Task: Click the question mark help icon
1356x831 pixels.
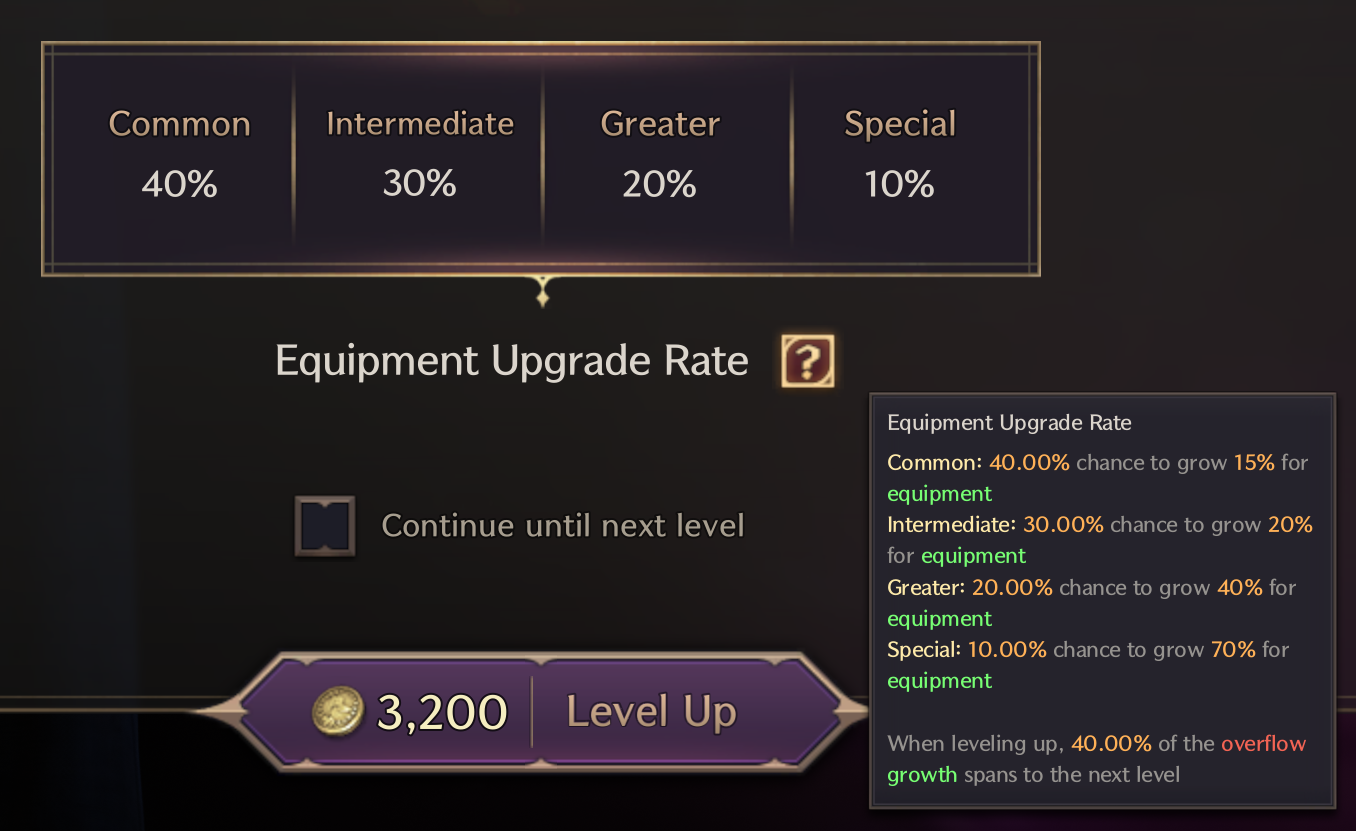Action: (807, 361)
